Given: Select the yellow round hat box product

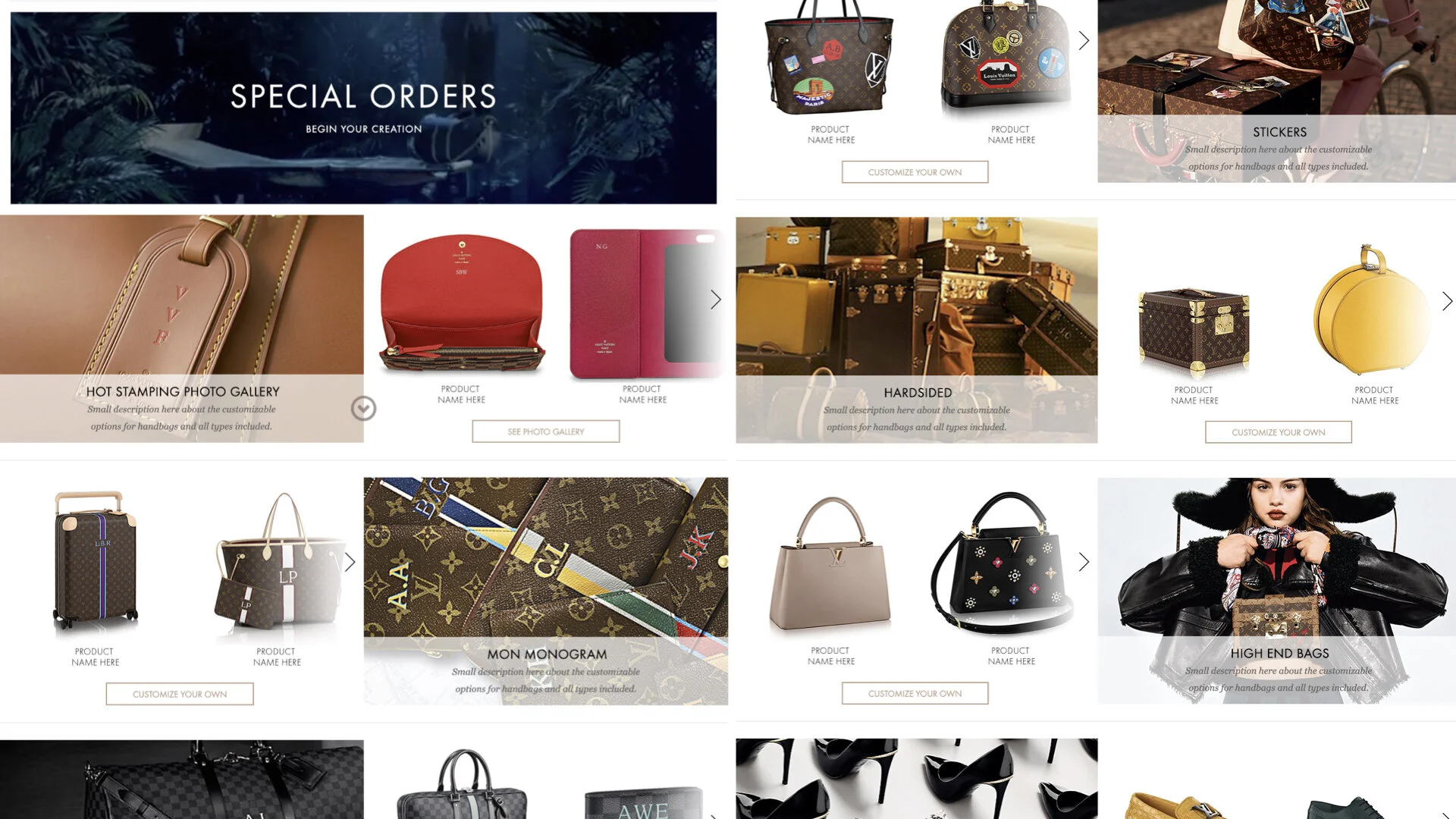Looking at the screenshot, I should pos(1372,310).
